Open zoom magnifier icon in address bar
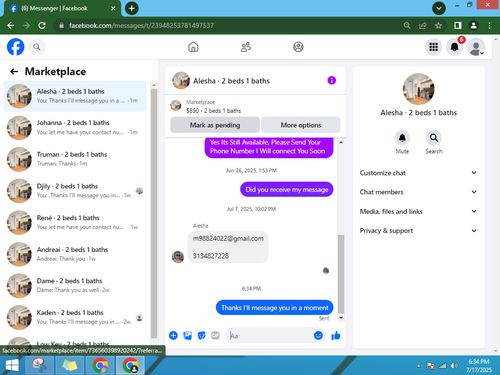The width and height of the screenshot is (500, 375). [x=407, y=25]
